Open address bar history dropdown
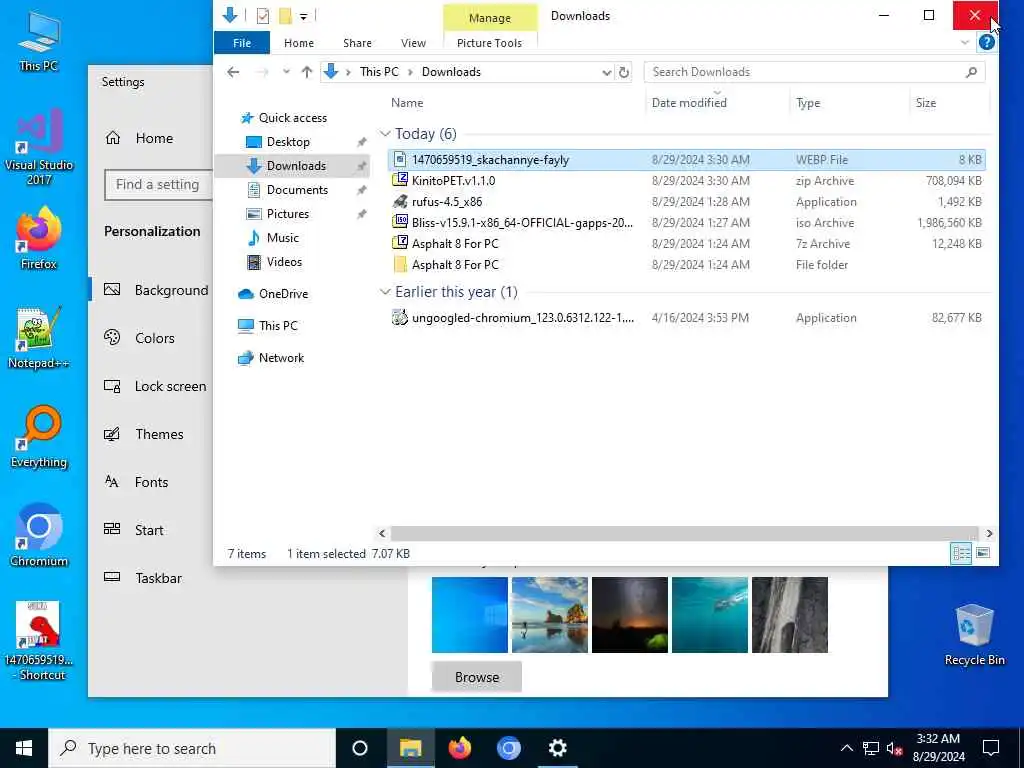1024x768 pixels. 606,72
